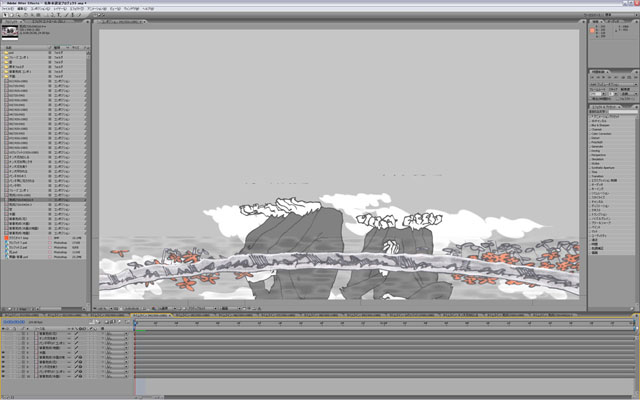Open the Project panel options menu
640x400 pixels.
[87, 21]
